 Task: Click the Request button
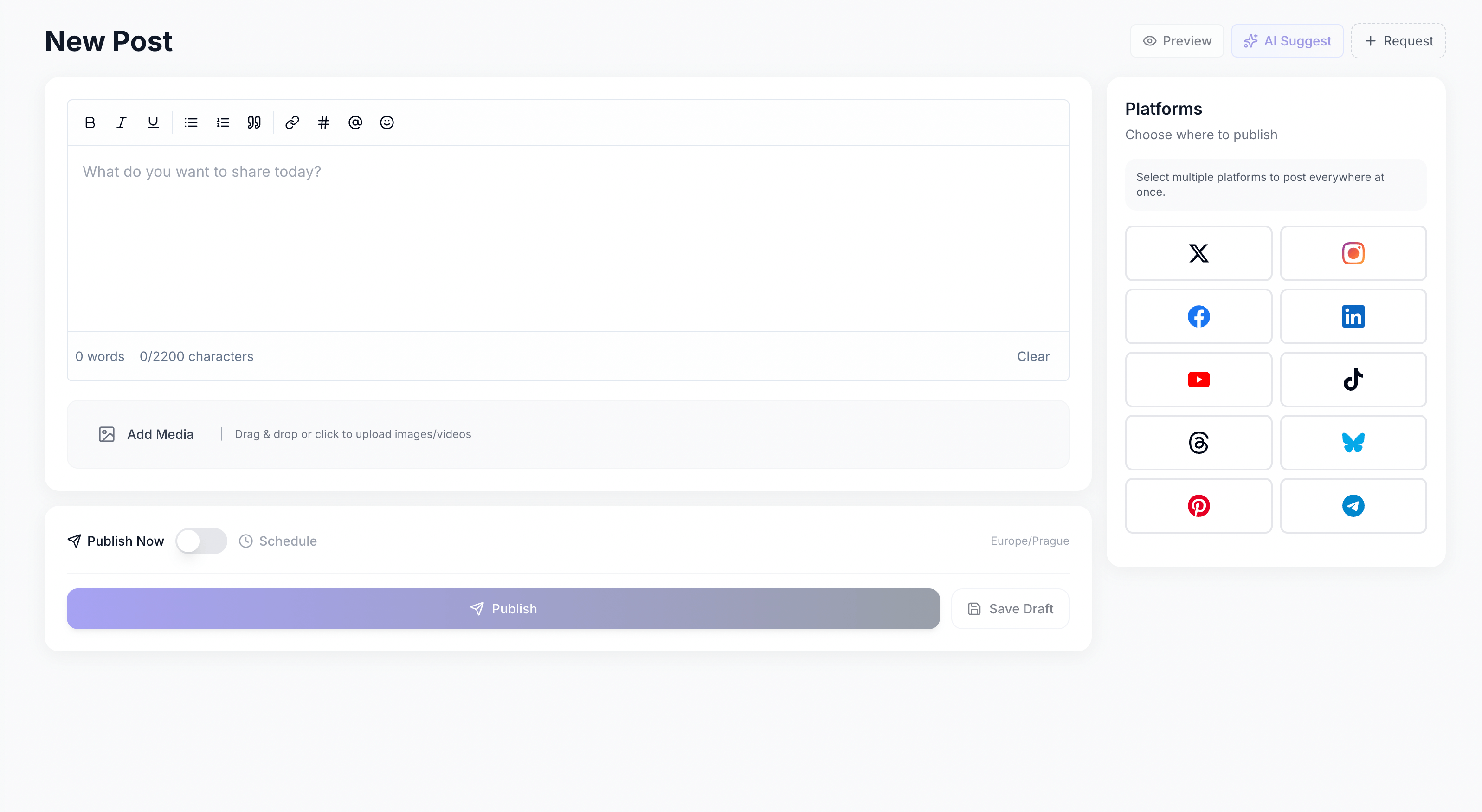pos(1398,40)
